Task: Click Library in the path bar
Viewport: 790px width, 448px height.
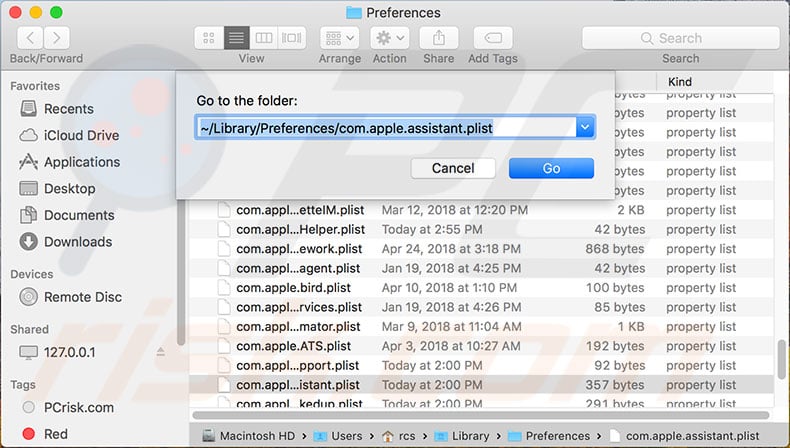Action: pyautogui.click(x=462, y=436)
